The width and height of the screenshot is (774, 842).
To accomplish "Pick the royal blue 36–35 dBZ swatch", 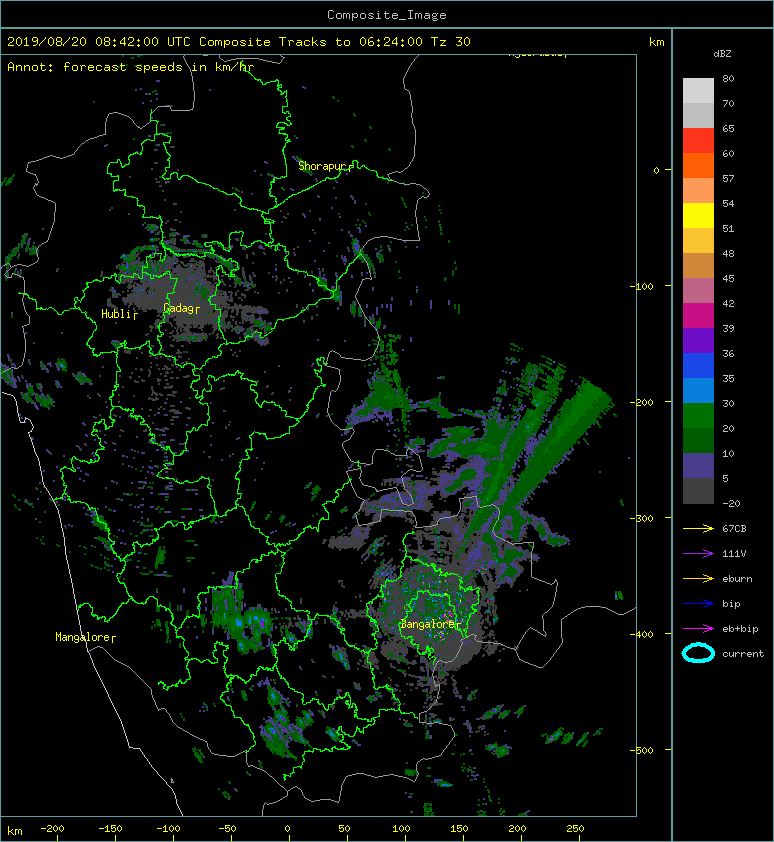I will tap(698, 365).
